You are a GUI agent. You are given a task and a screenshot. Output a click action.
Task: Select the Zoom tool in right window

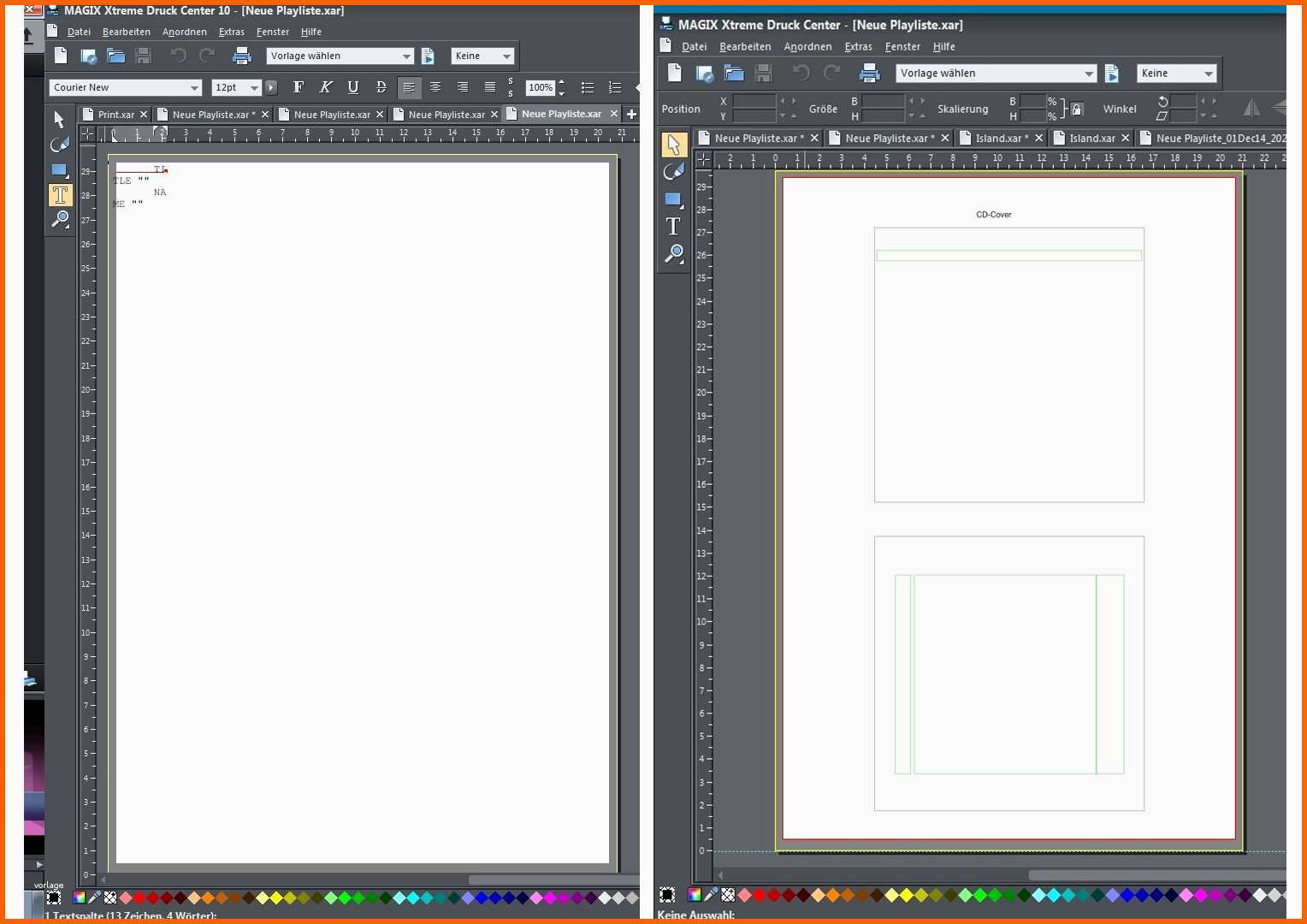tap(674, 254)
